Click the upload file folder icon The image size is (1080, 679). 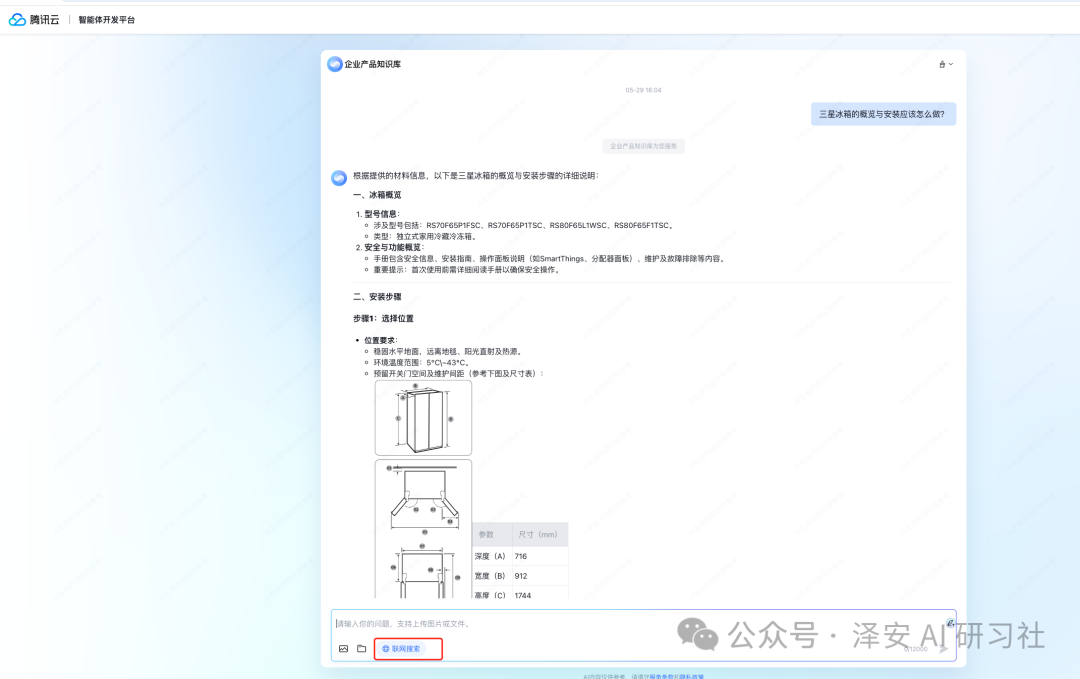click(362, 649)
